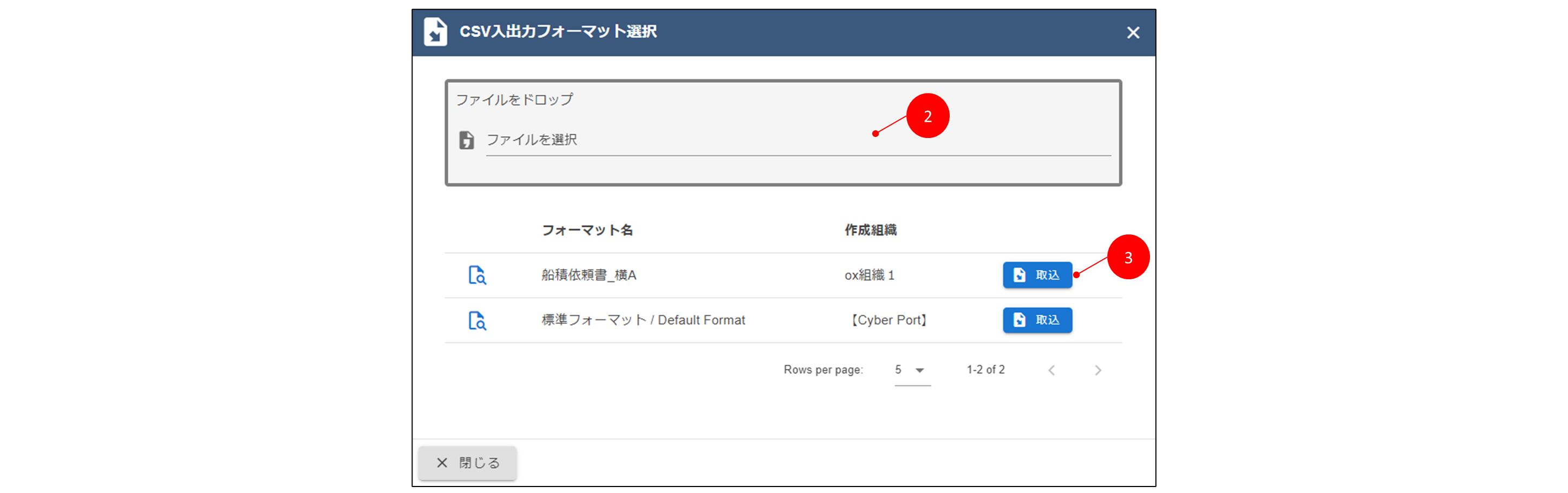The height and width of the screenshot is (493, 1568).
Task: Click the CSV file icon in dialog header
Action: [435, 31]
